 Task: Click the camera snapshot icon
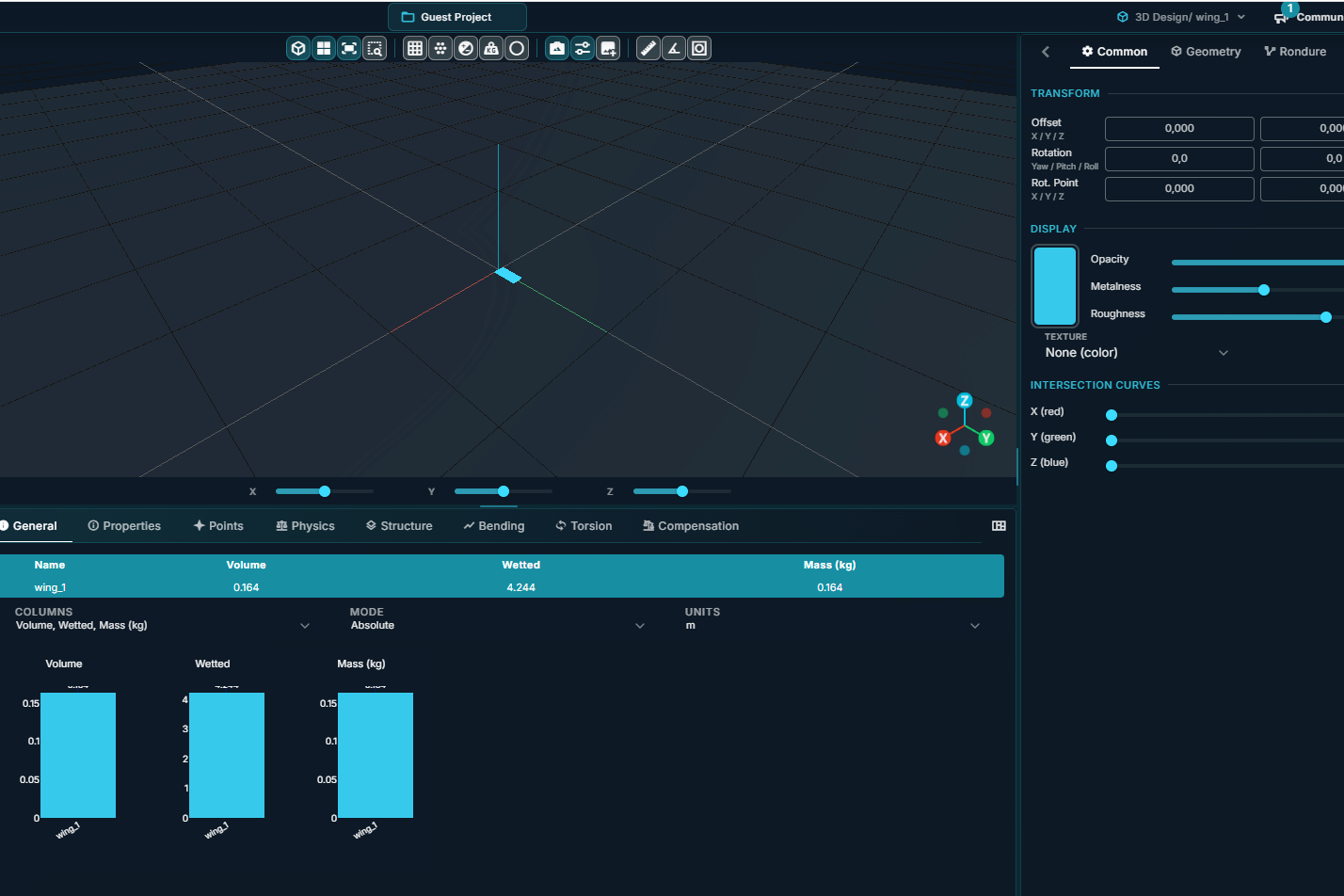557,48
